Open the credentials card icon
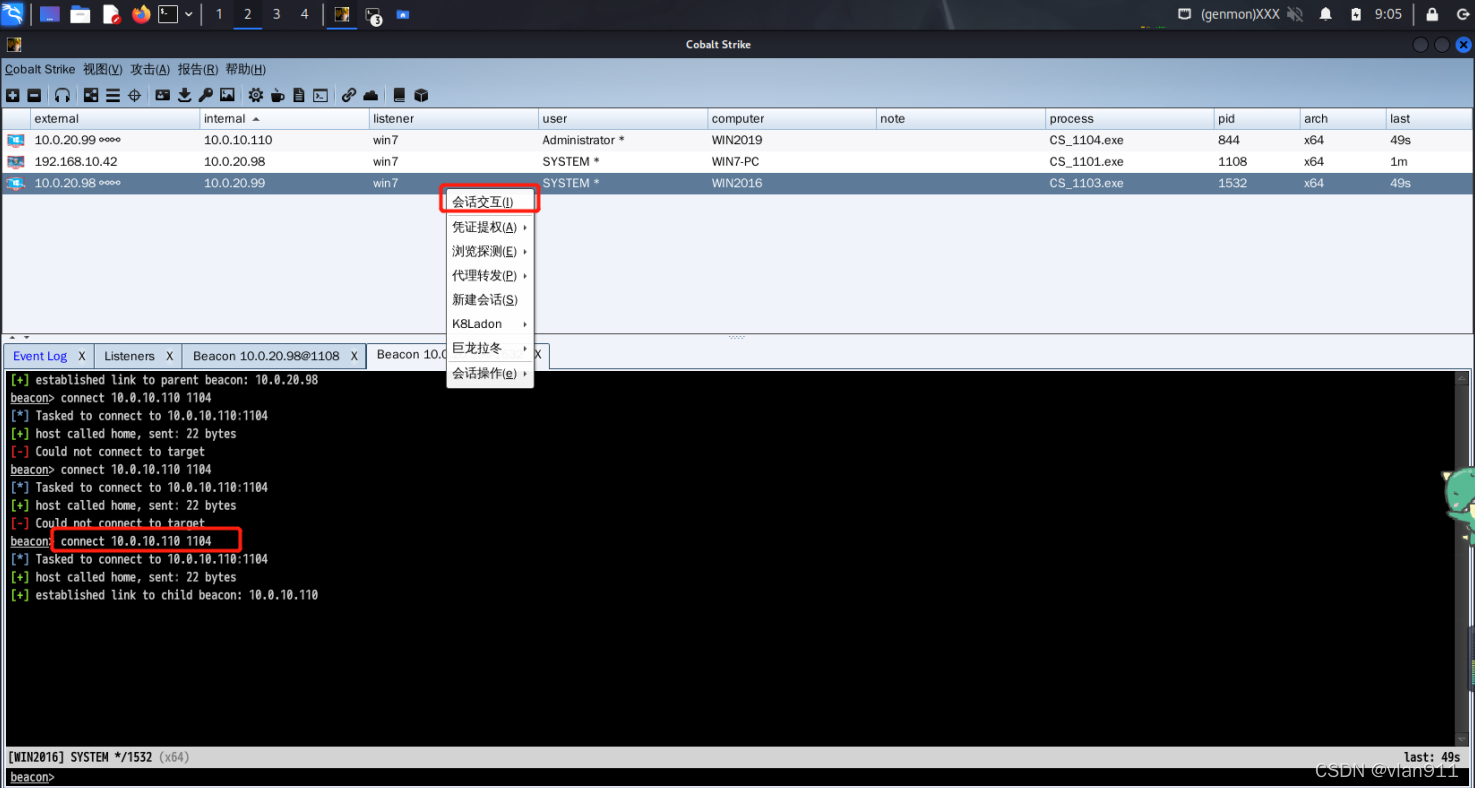This screenshot has width=1475, height=788. click(163, 95)
